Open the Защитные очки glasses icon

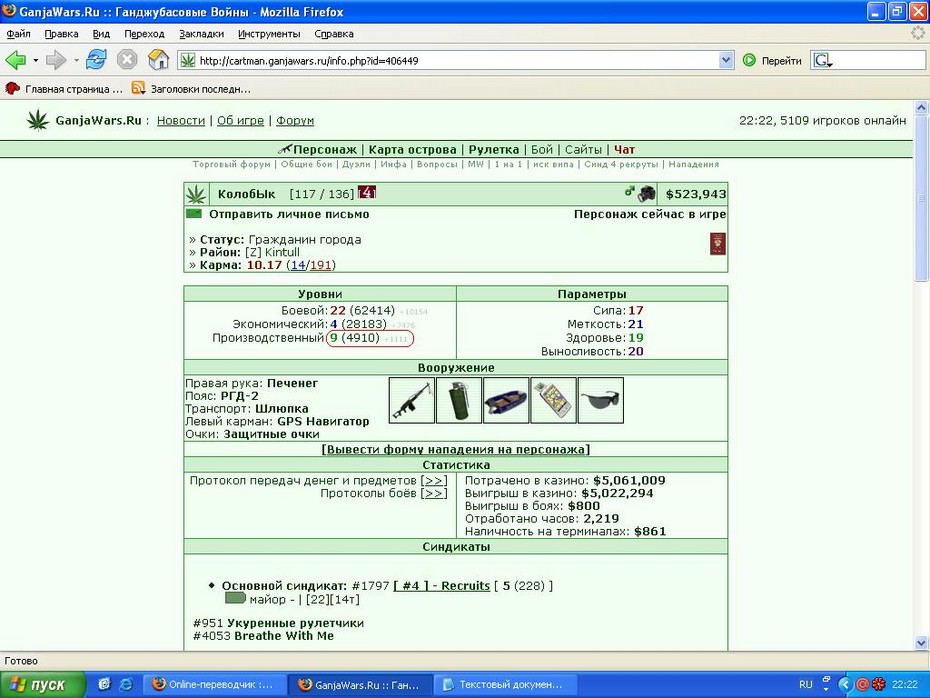(601, 400)
